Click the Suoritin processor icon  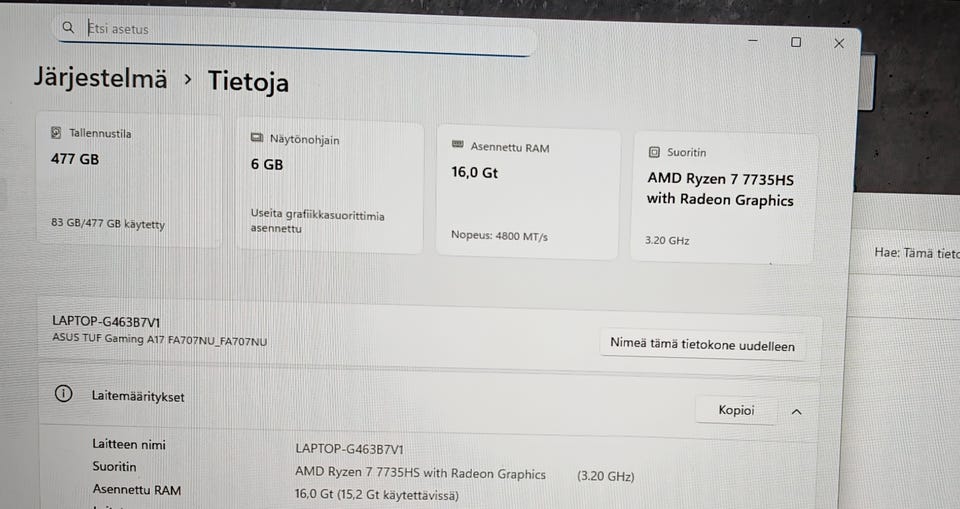coord(654,152)
